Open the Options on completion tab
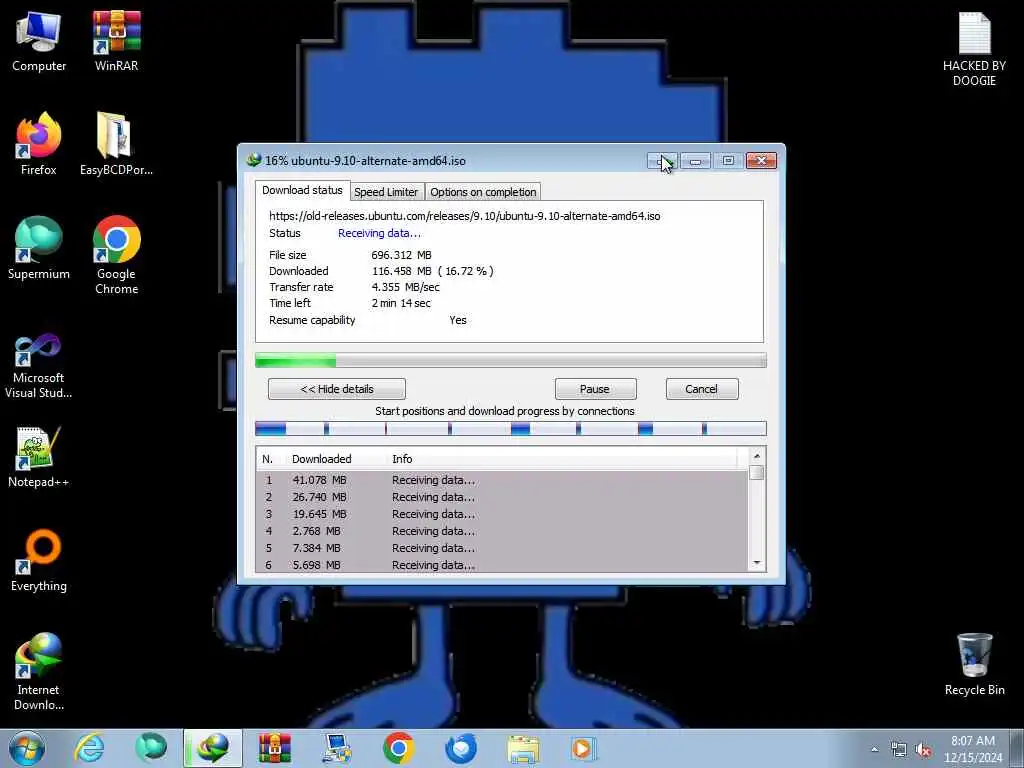The image size is (1024, 768). point(483,192)
